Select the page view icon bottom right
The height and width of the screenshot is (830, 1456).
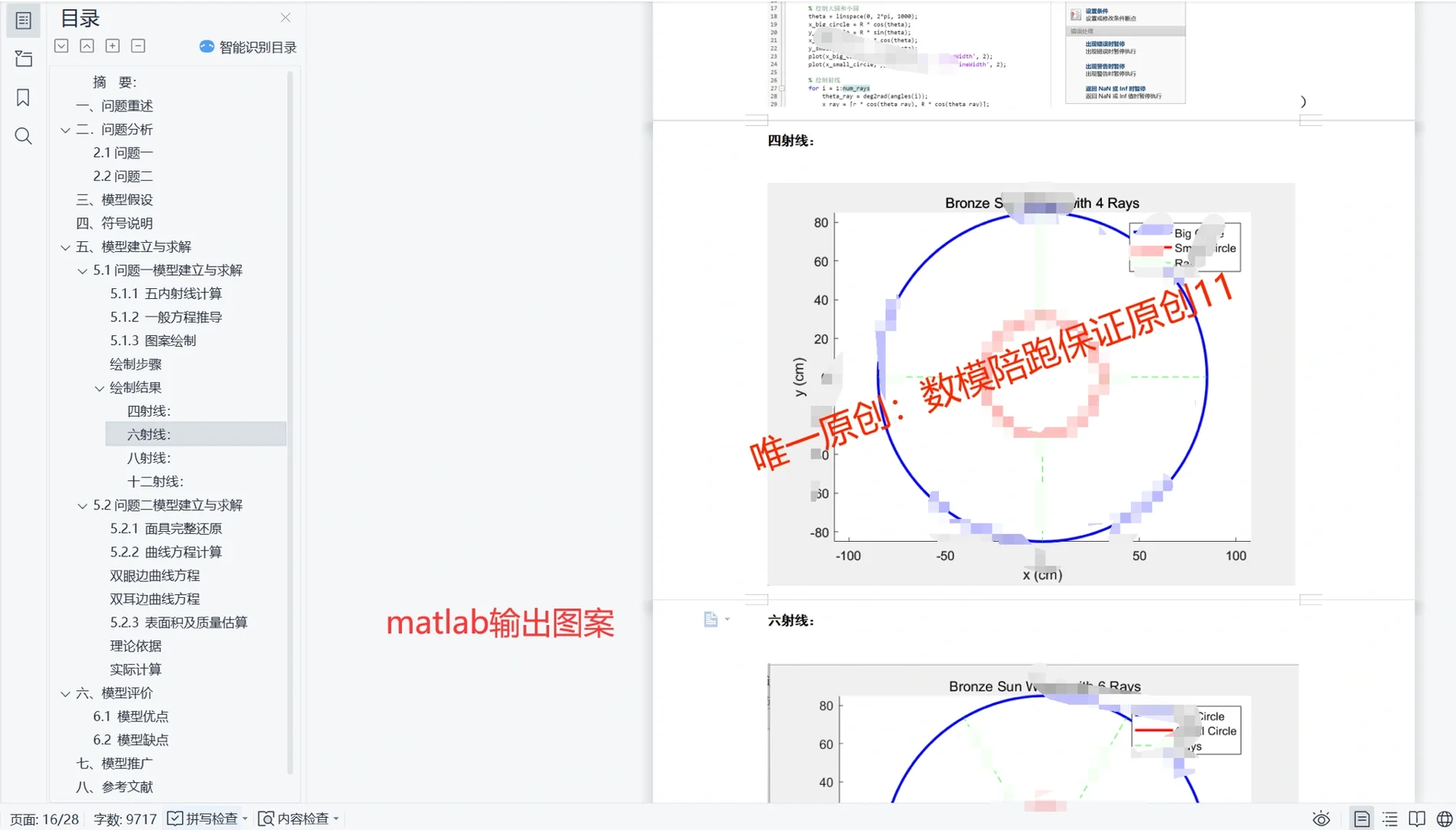[1362, 818]
